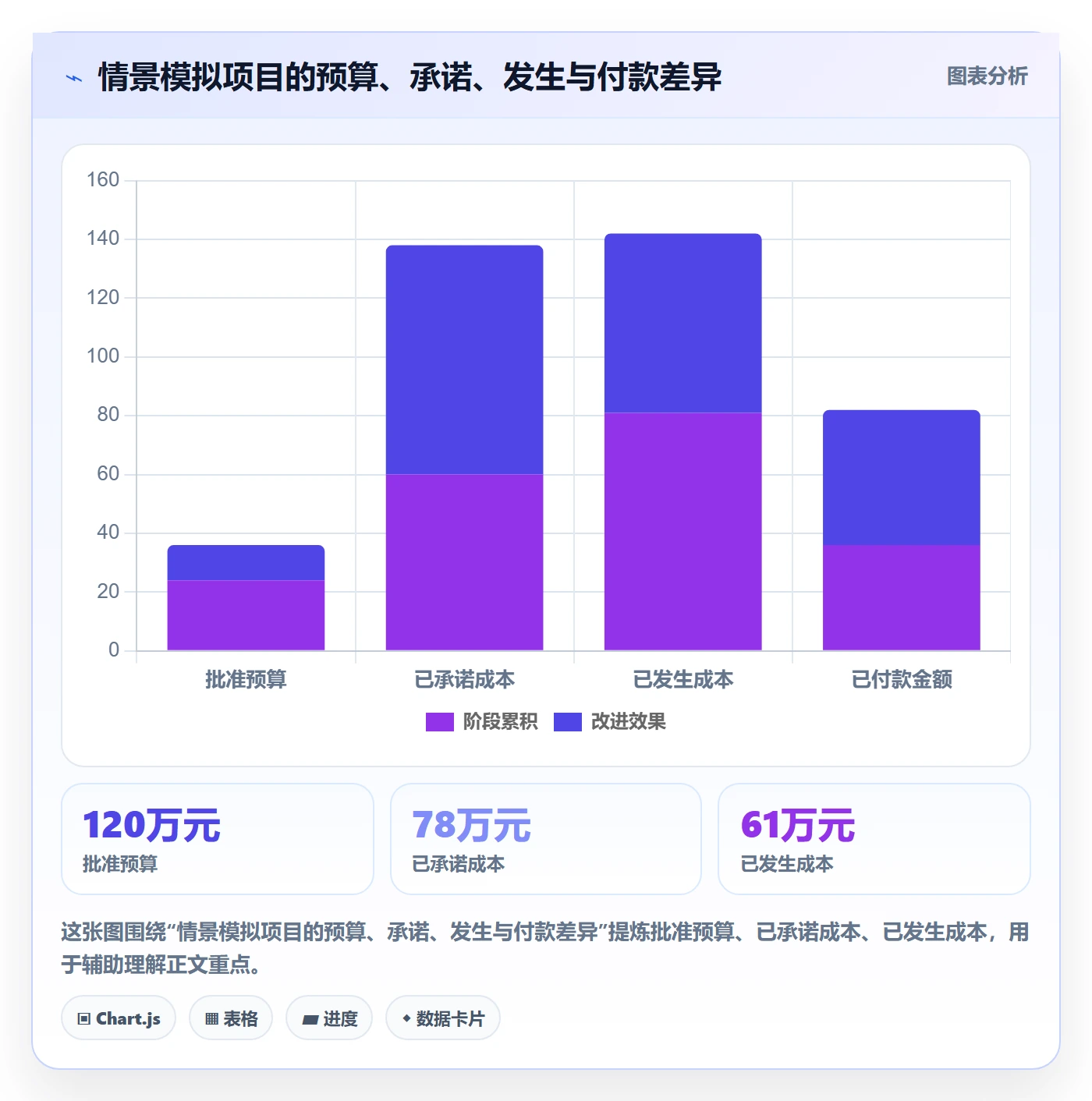Click the blue 改进效果 legend swatch

click(568, 722)
